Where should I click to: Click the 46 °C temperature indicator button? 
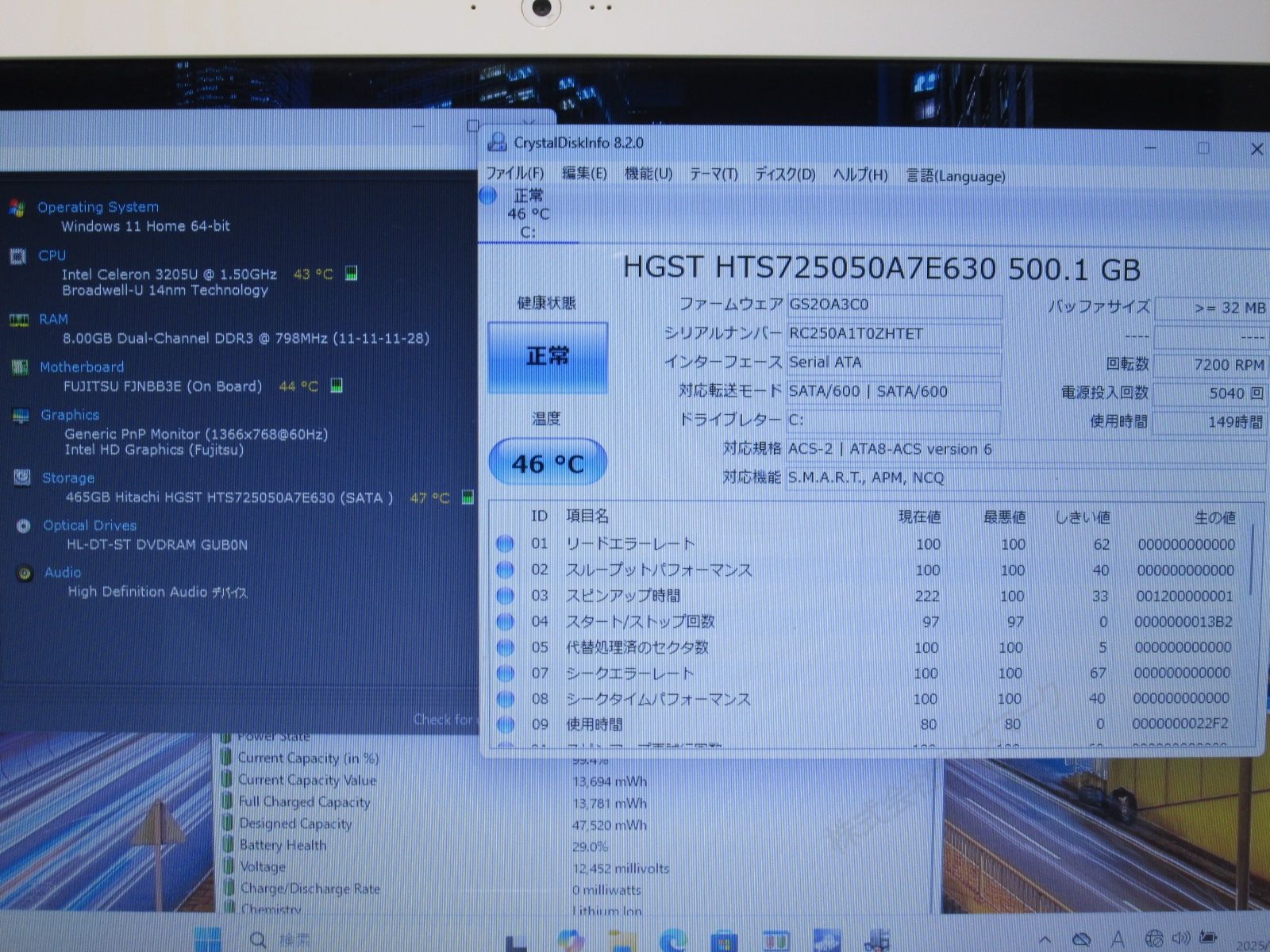(x=547, y=461)
